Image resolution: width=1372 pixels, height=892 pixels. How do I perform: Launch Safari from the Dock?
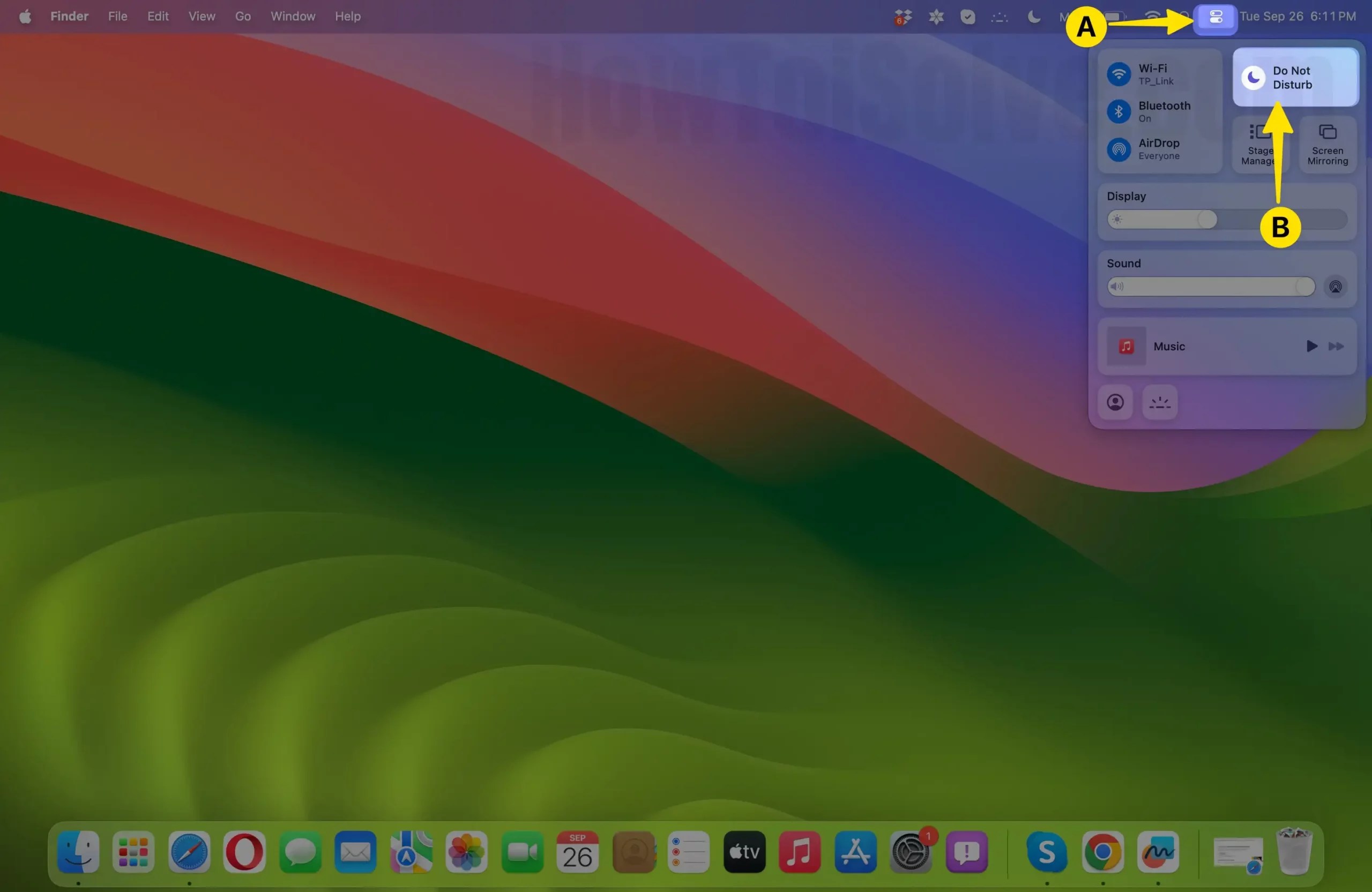(x=189, y=853)
